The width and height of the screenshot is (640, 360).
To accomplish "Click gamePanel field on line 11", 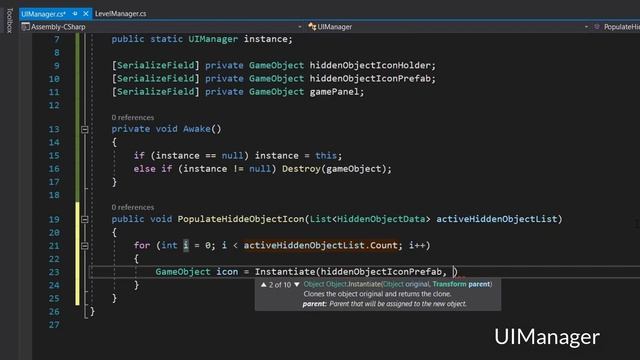I will [x=334, y=92].
